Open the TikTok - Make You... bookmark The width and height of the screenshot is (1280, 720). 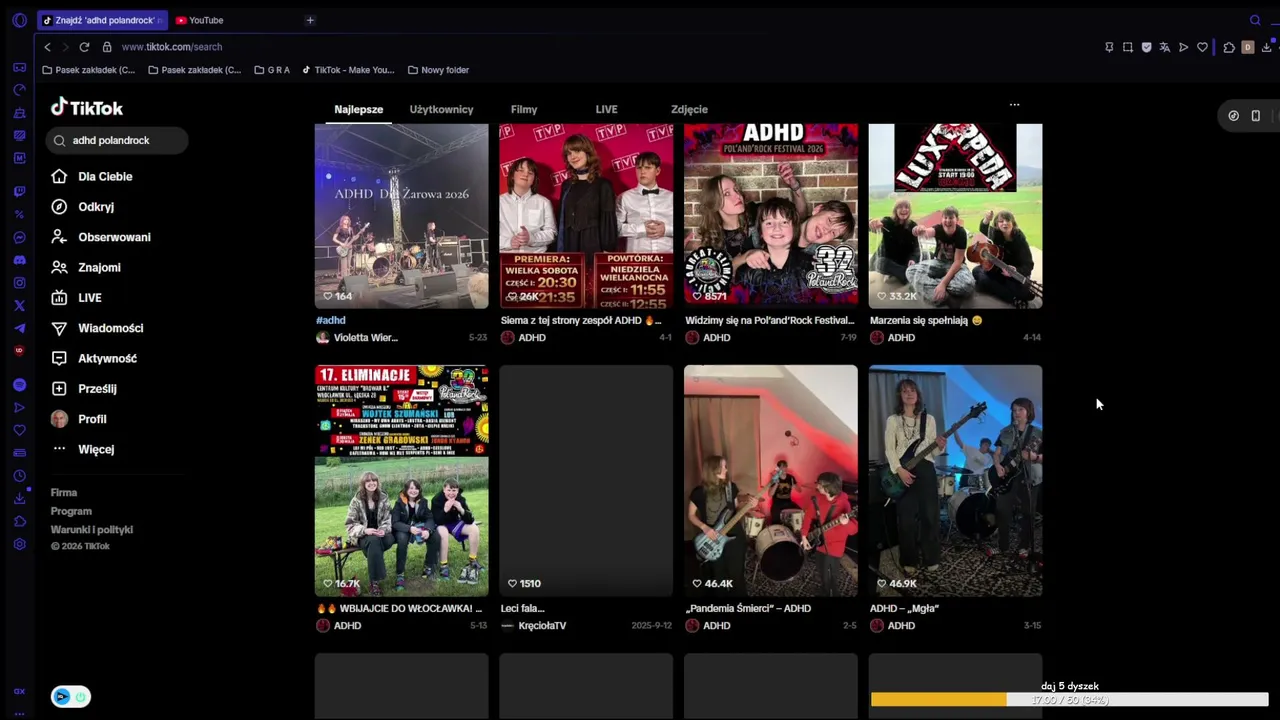348,70
